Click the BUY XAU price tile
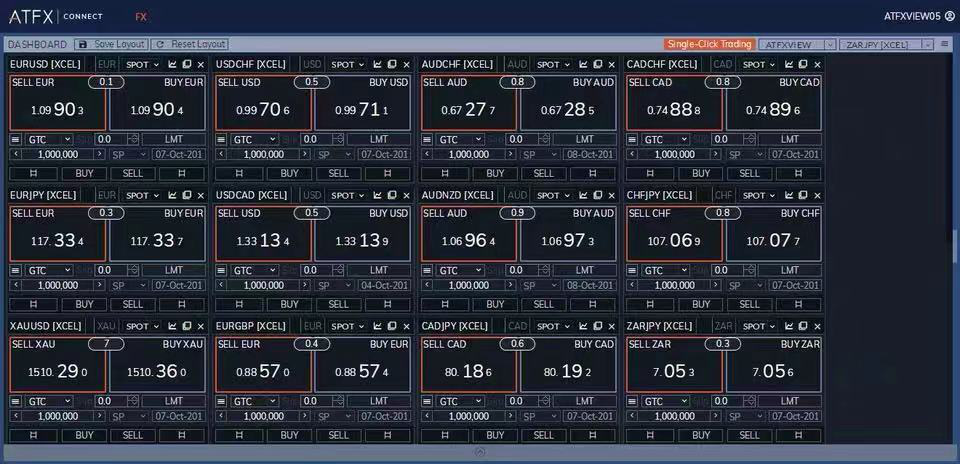This screenshot has width=960, height=464. click(x=157, y=365)
